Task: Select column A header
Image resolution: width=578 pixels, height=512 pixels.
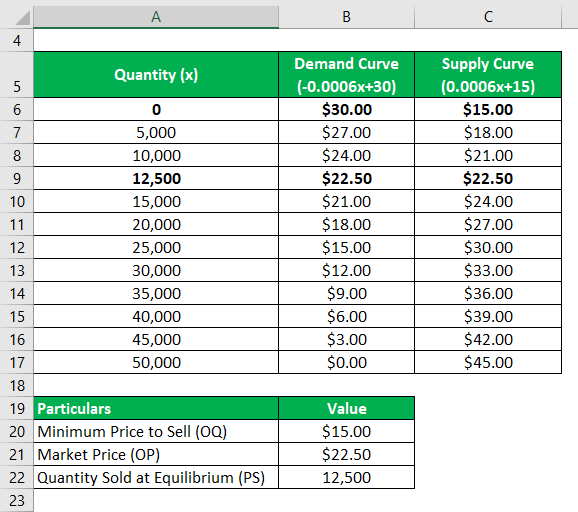Action: [156, 17]
